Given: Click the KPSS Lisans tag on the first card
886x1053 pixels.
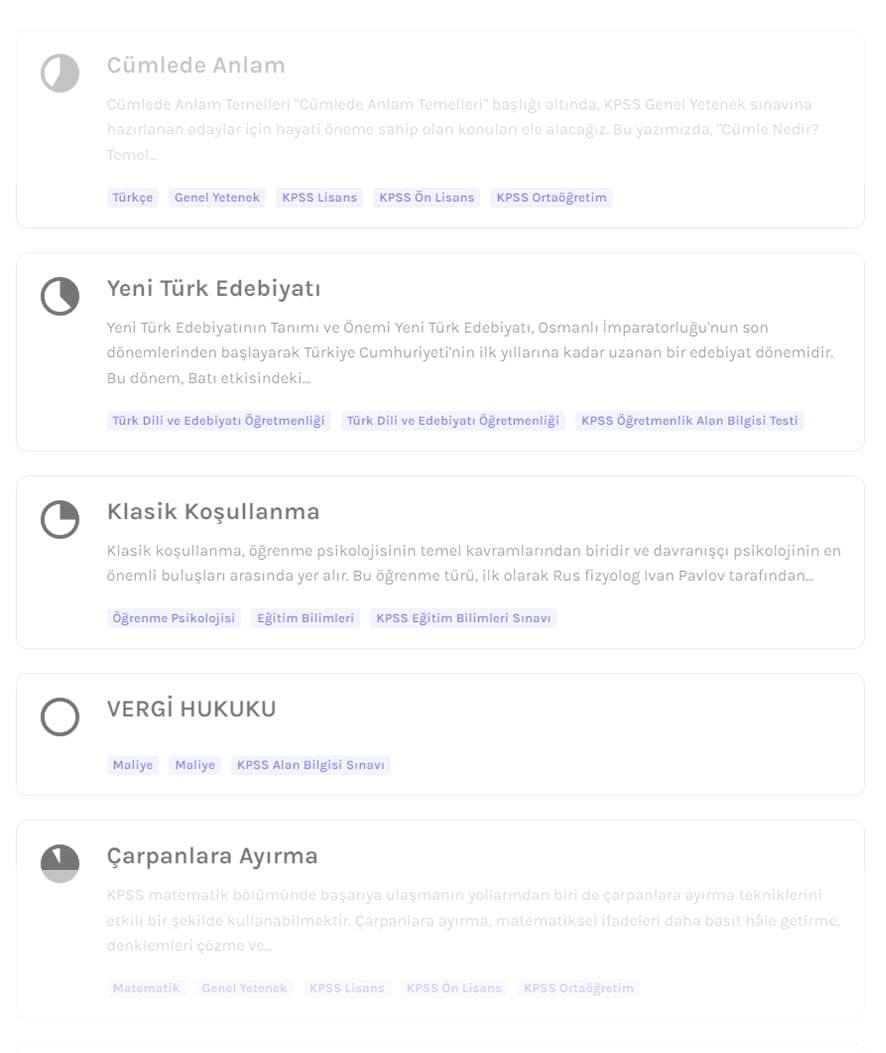Looking at the screenshot, I should (318, 197).
